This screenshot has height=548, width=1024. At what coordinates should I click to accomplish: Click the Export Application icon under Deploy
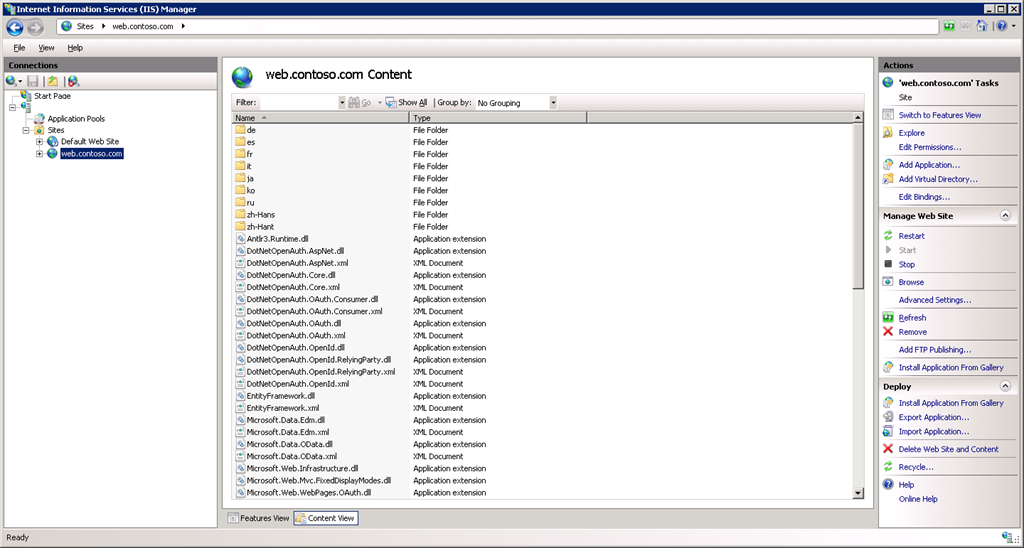click(x=888, y=417)
